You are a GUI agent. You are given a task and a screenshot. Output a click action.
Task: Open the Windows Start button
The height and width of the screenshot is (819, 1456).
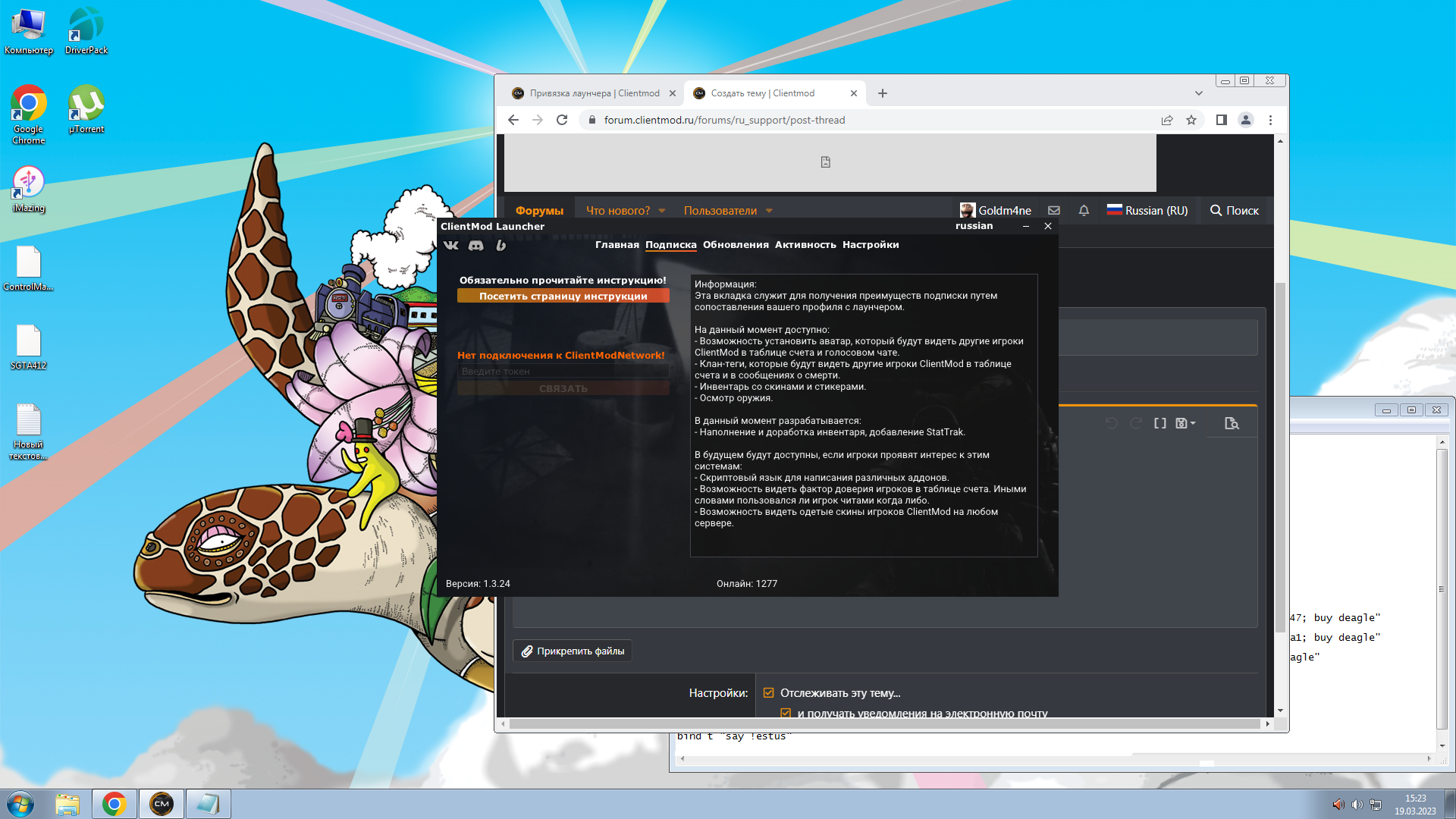tap(20, 804)
